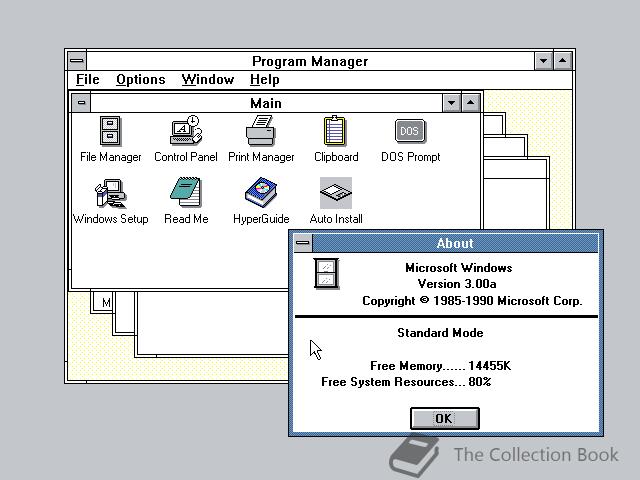This screenshot has width=640, height=480.
Task: Click the 'Free System Resources... 80%' line
Action: point(406,382)
